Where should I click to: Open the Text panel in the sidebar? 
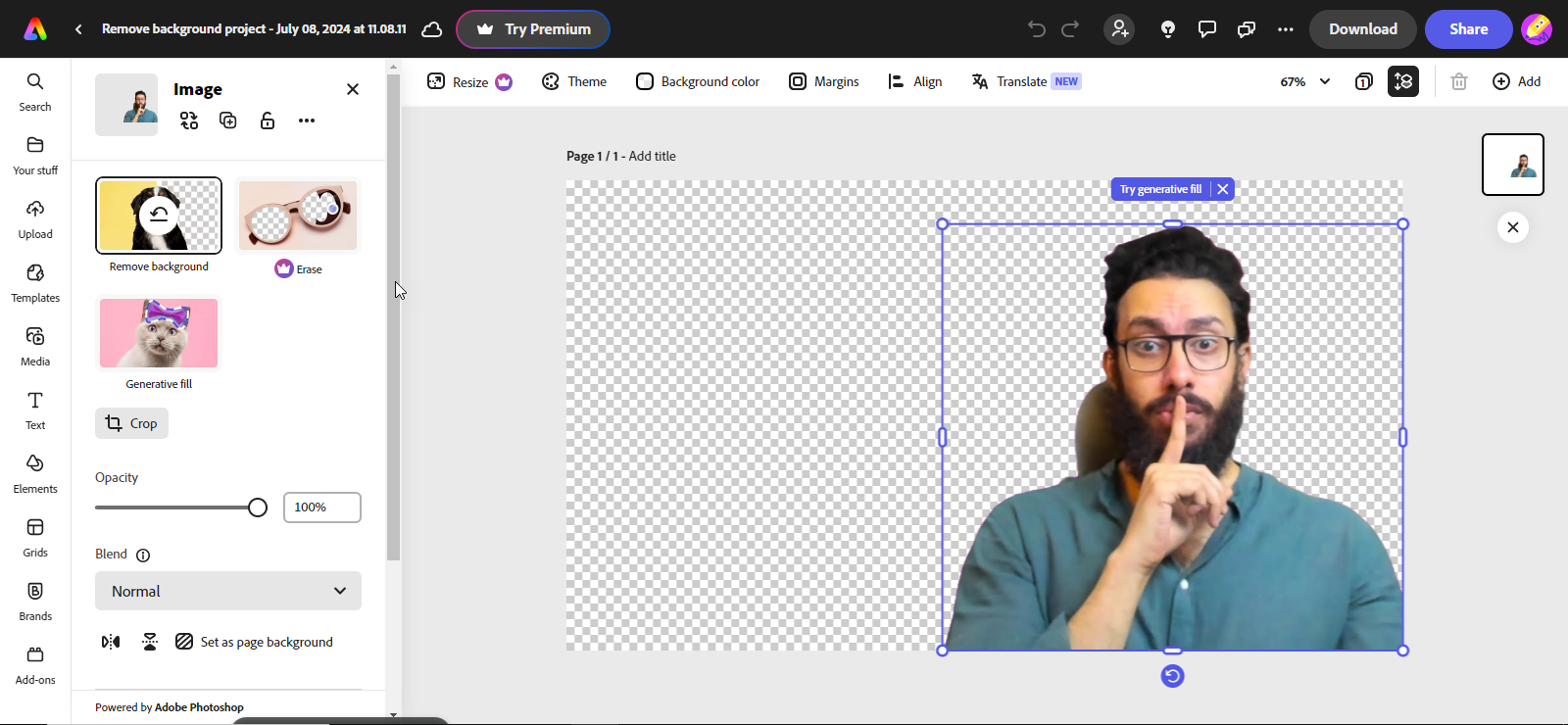35,411
